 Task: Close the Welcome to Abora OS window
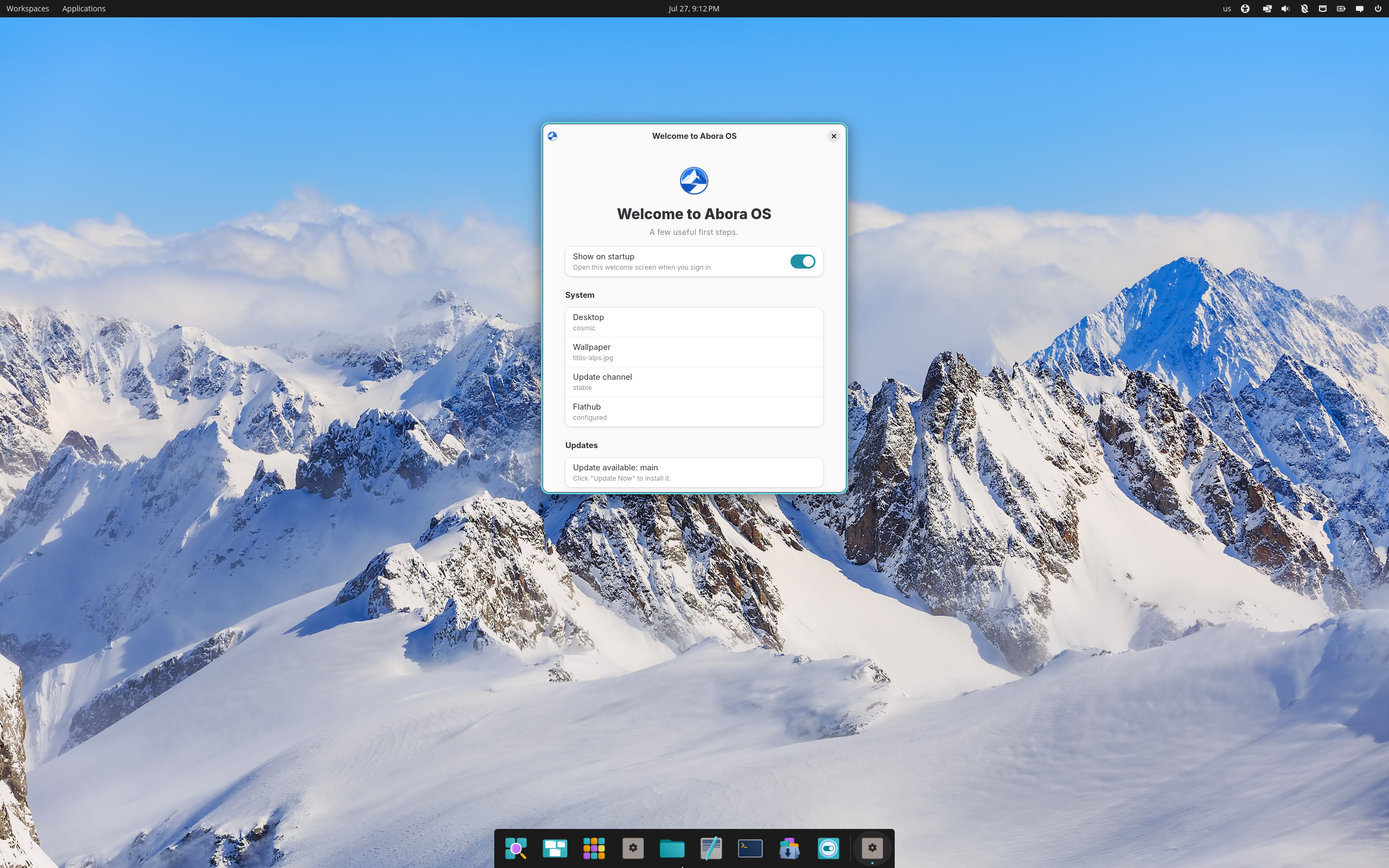click(833, 136)
